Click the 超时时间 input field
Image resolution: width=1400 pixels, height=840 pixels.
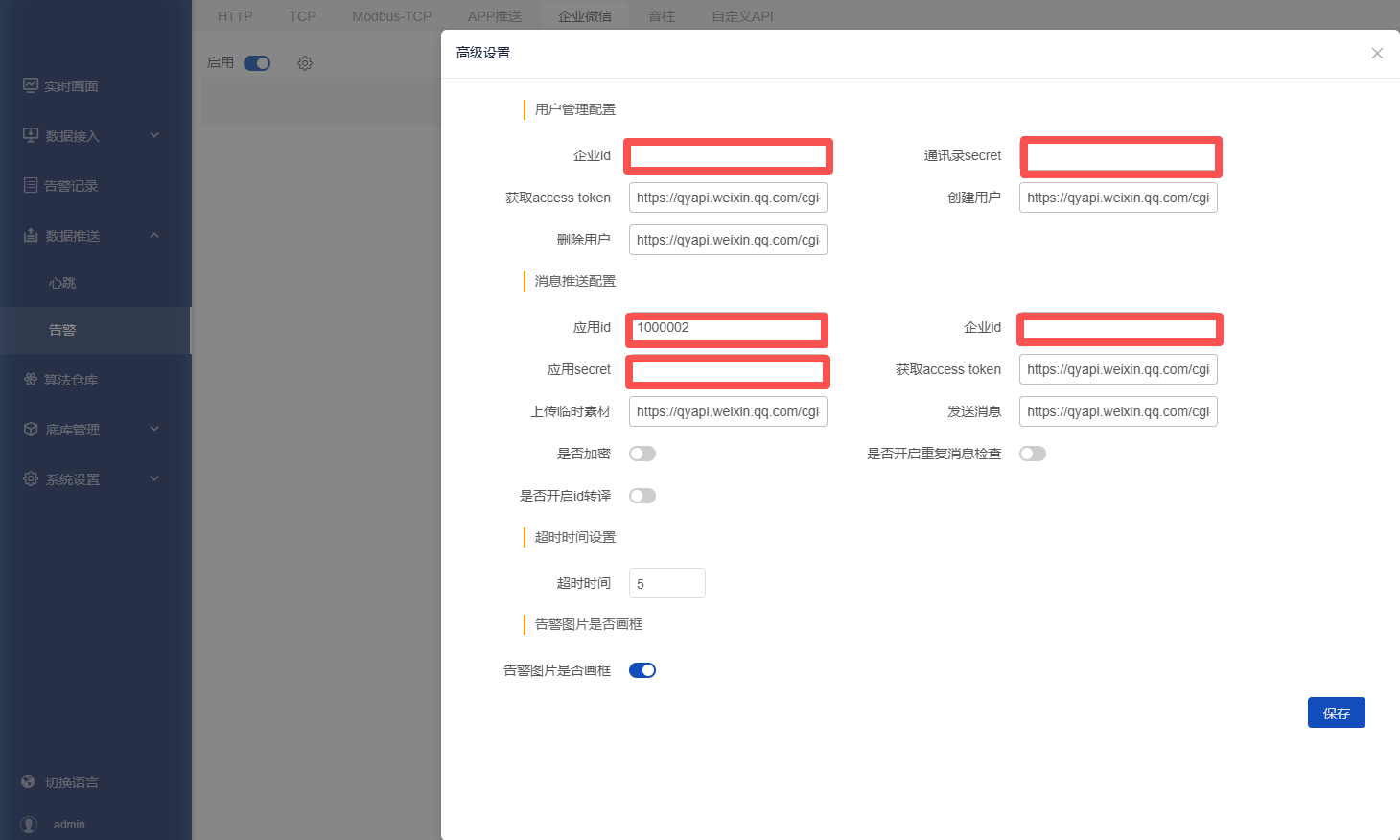point(666,583)
